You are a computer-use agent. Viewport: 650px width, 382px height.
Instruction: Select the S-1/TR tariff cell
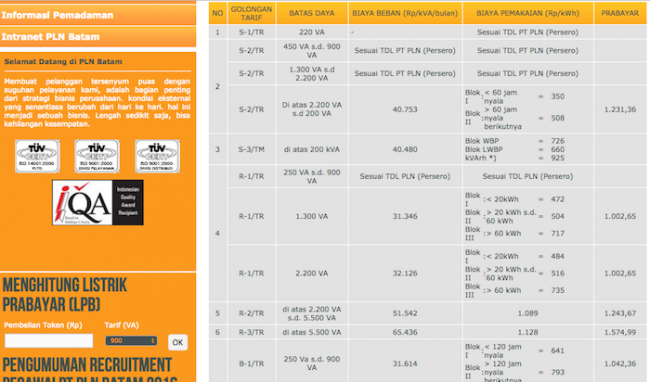[251, 32]
